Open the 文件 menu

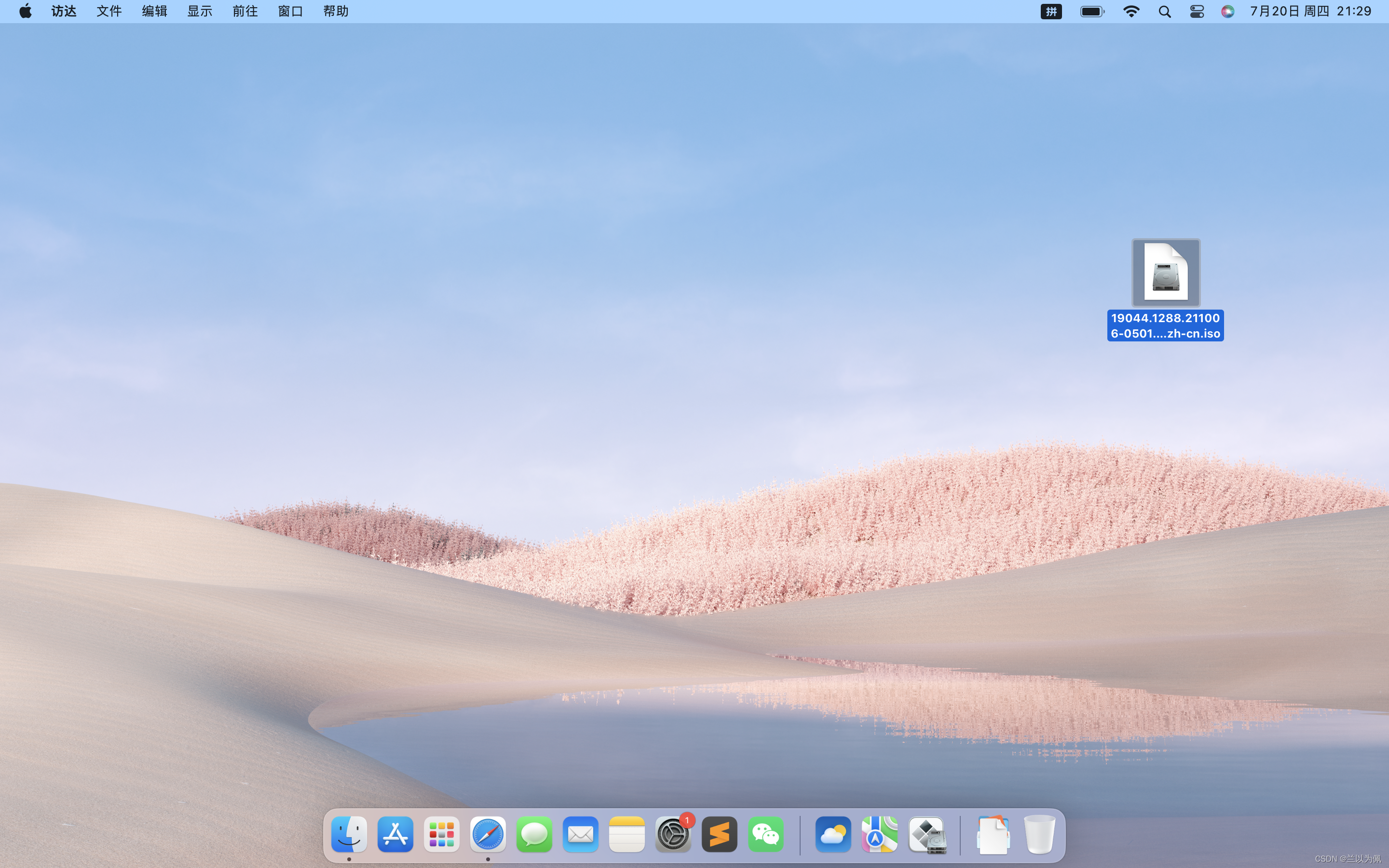(x=109, y=12)
